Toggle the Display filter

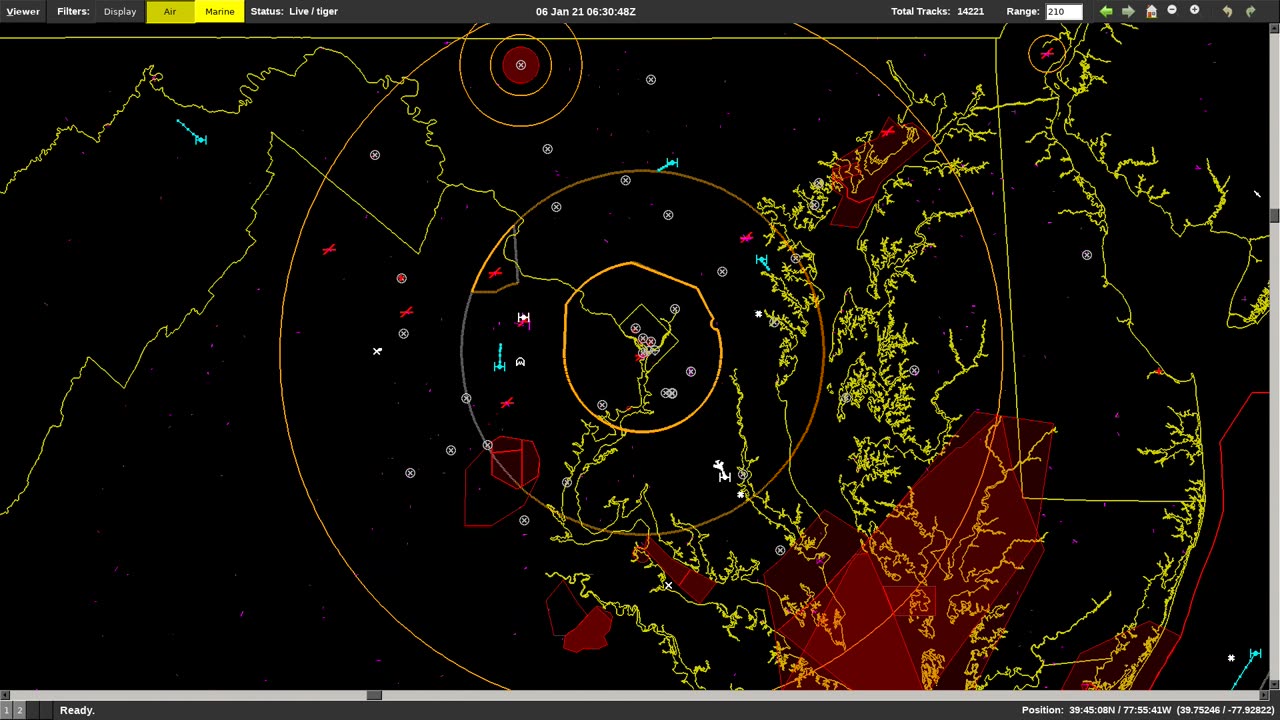pos(120,11)
